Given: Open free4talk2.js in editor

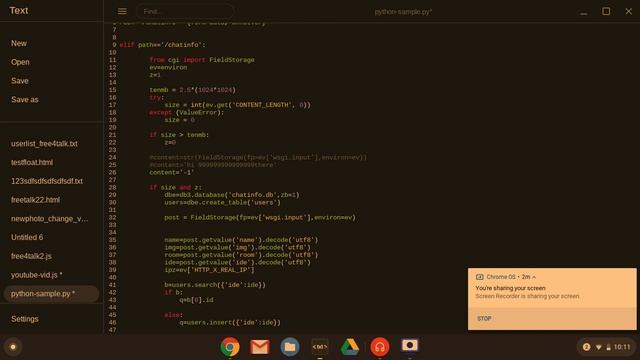Looking at the screenshot, I should click(x=31, y=256).
